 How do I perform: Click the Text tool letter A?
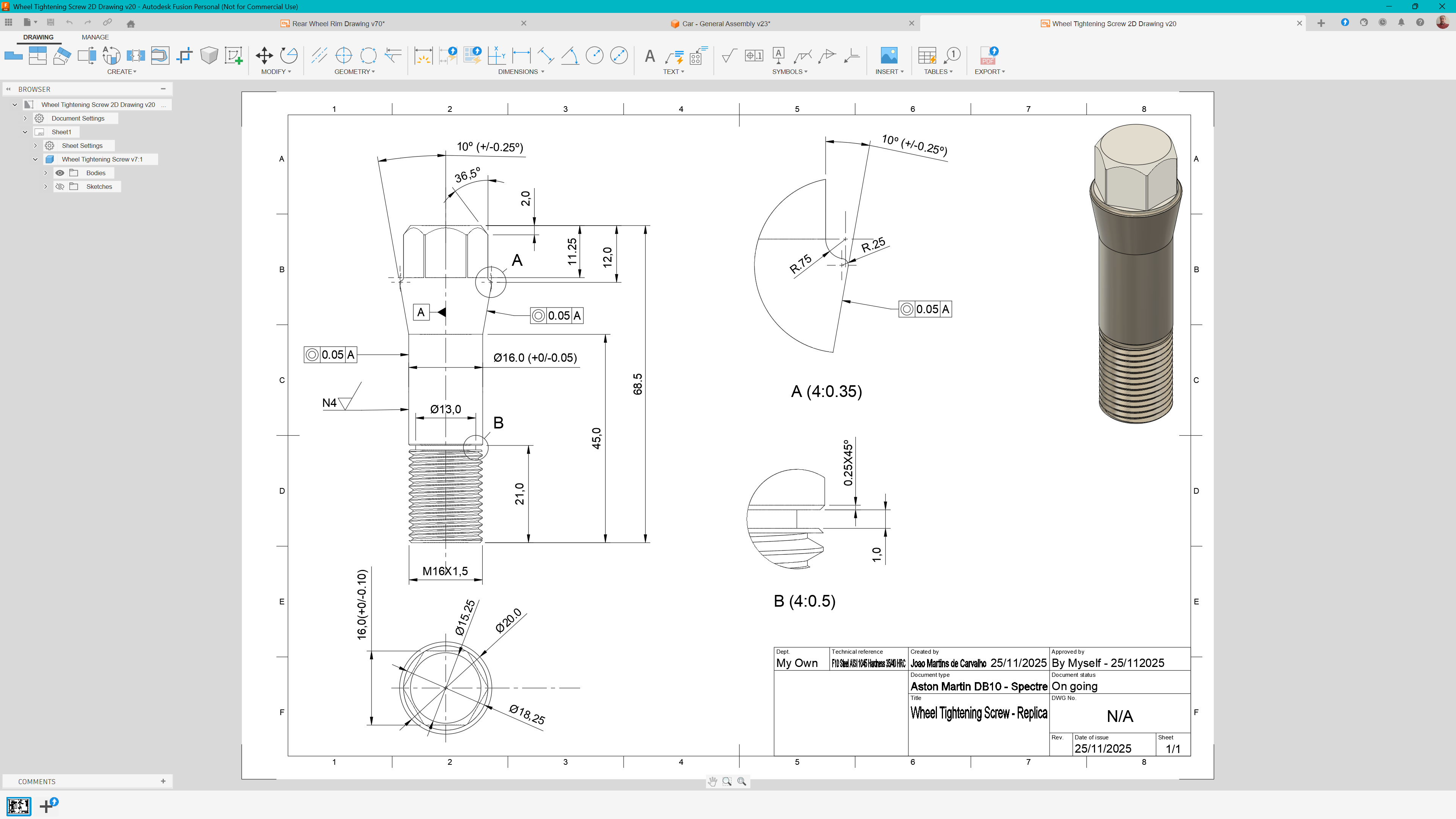click(650, 55)
